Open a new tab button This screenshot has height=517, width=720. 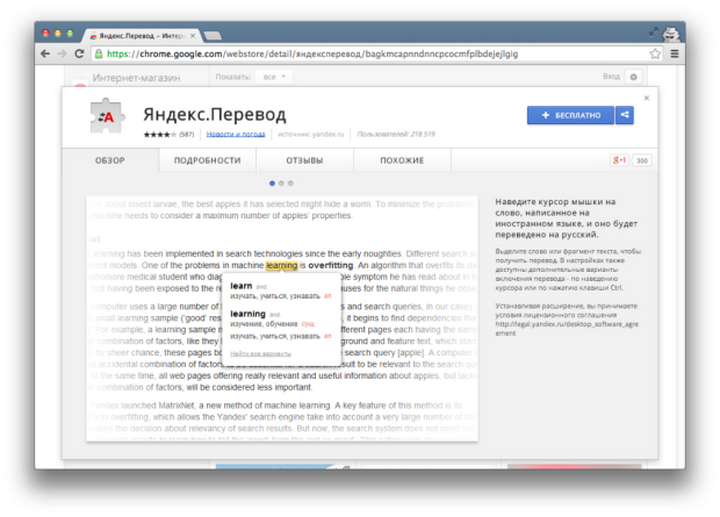pyautogui.click(x=213, y=36)
